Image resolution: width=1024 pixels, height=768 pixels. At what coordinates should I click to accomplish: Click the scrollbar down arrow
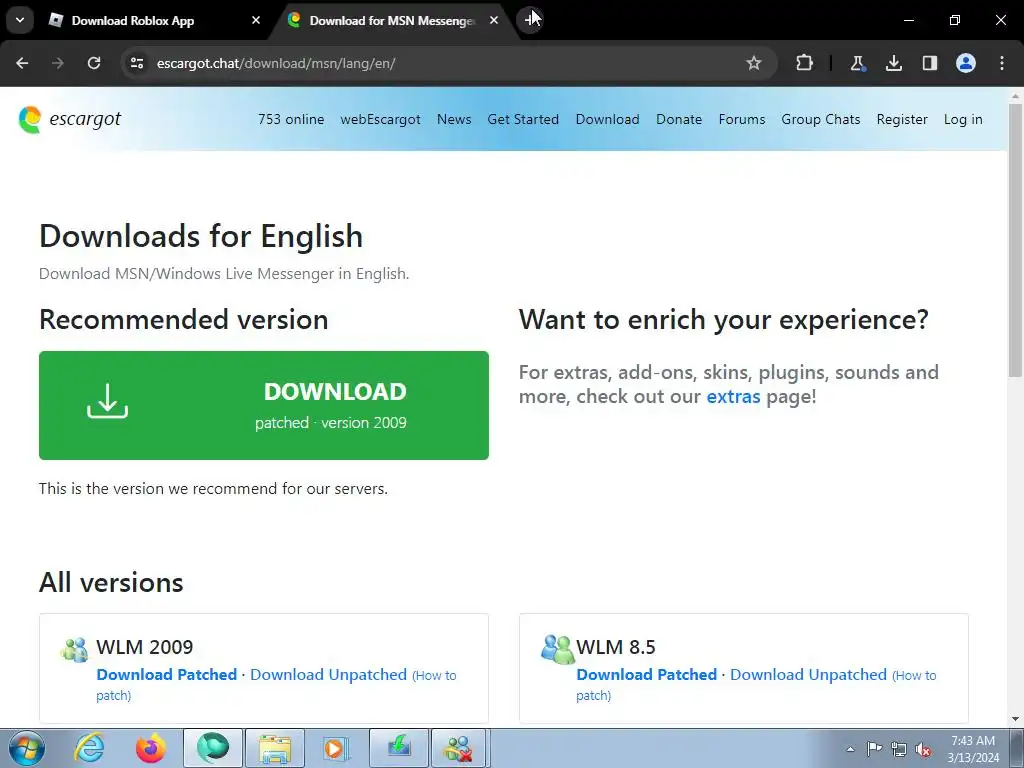pos(1015,719)
